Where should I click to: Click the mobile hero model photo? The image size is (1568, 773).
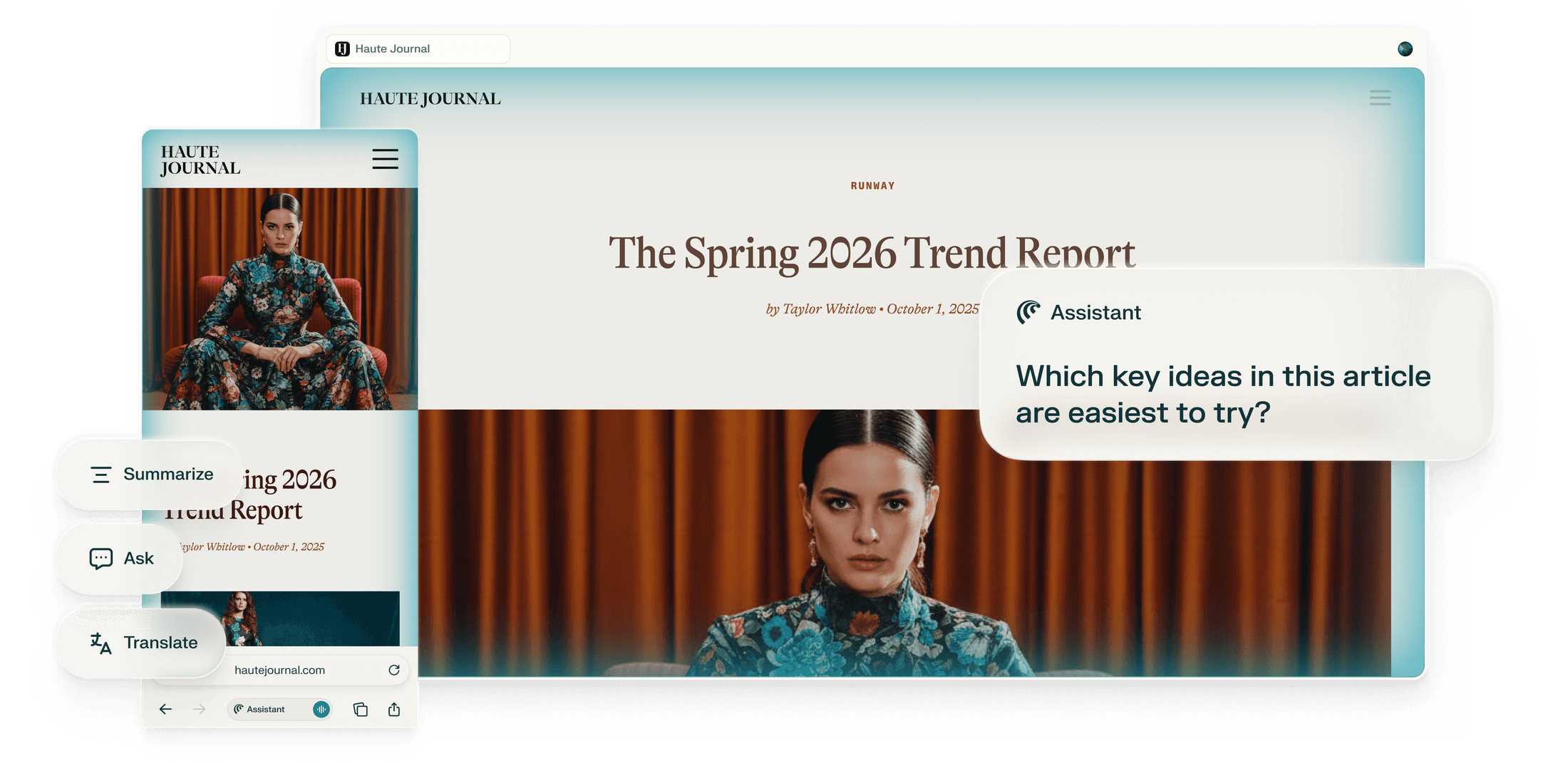(279, 299)
